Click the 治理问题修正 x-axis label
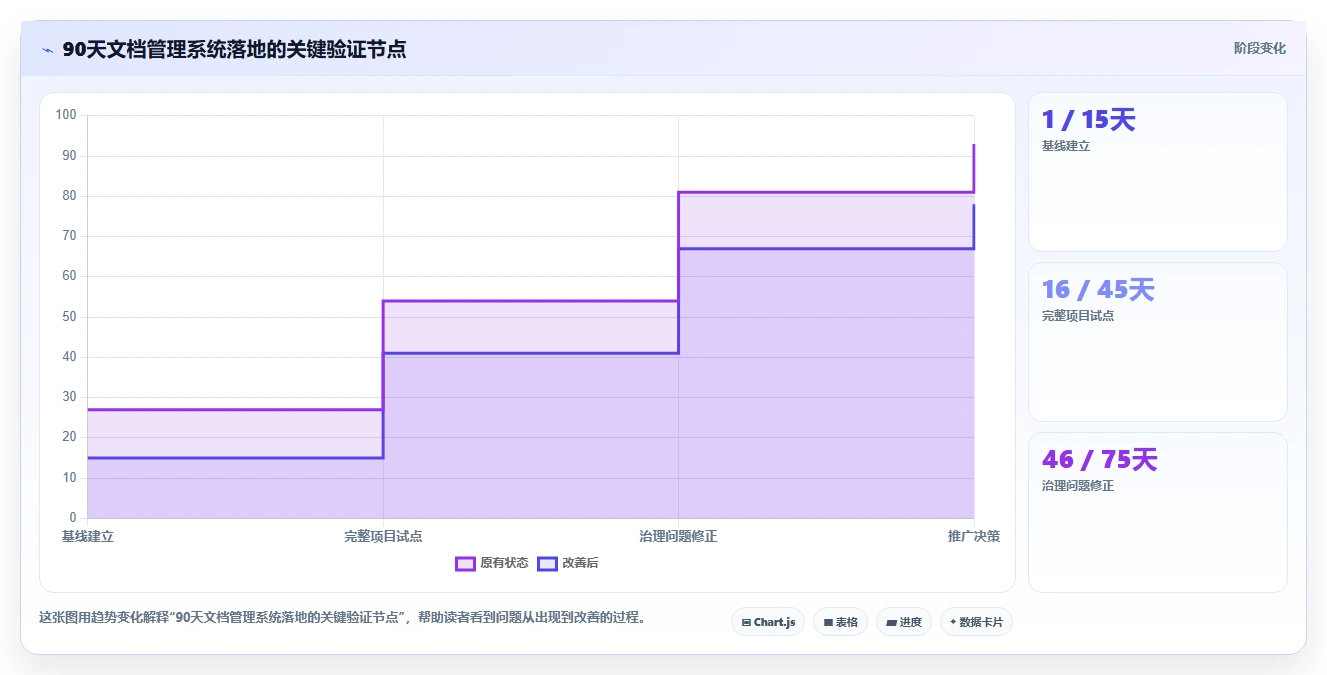 tap(678, 536)
